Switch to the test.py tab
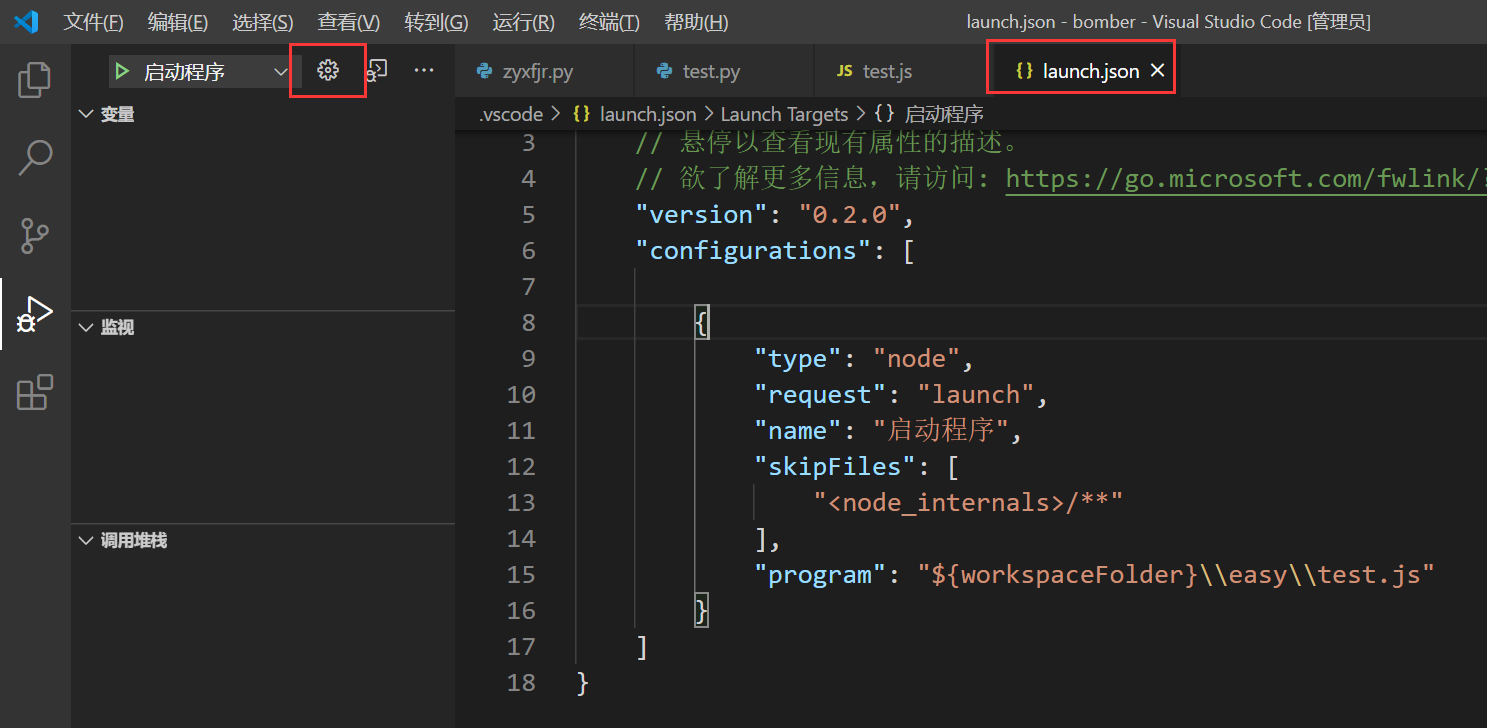The width and height of the screenshot is (1487, 728). [725, 71]
